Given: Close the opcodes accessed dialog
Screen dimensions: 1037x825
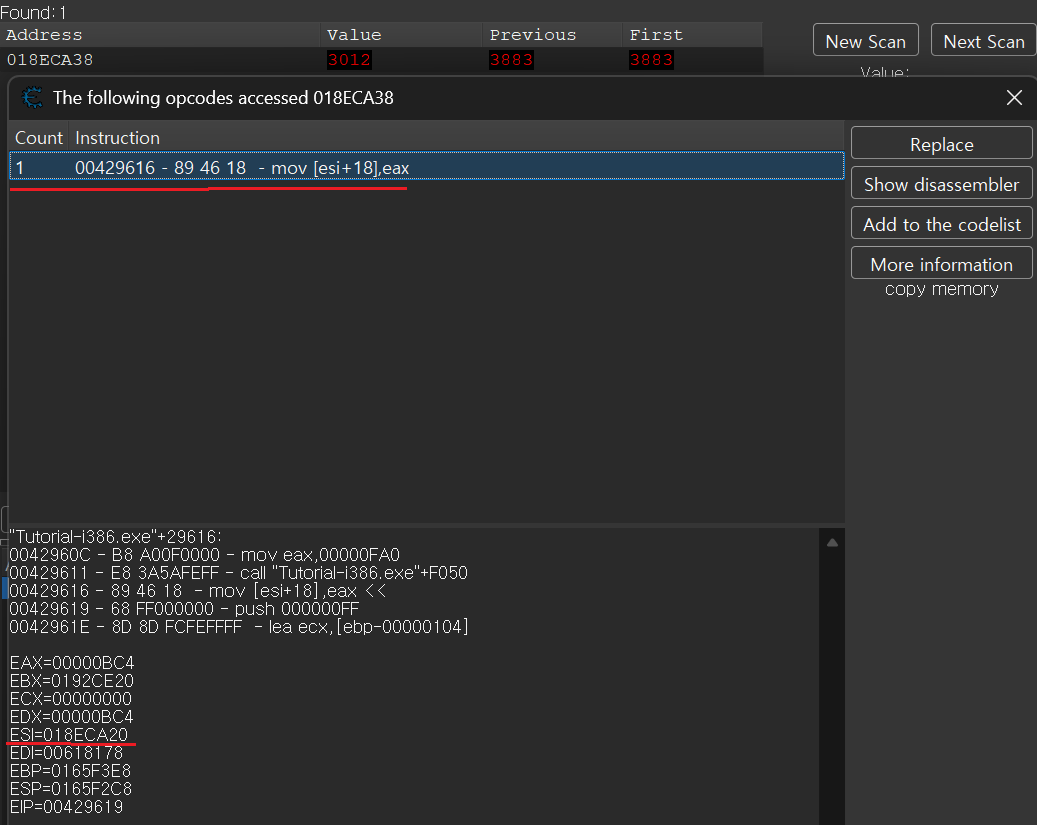Looking at the screenshot, I should (1014, 98).
